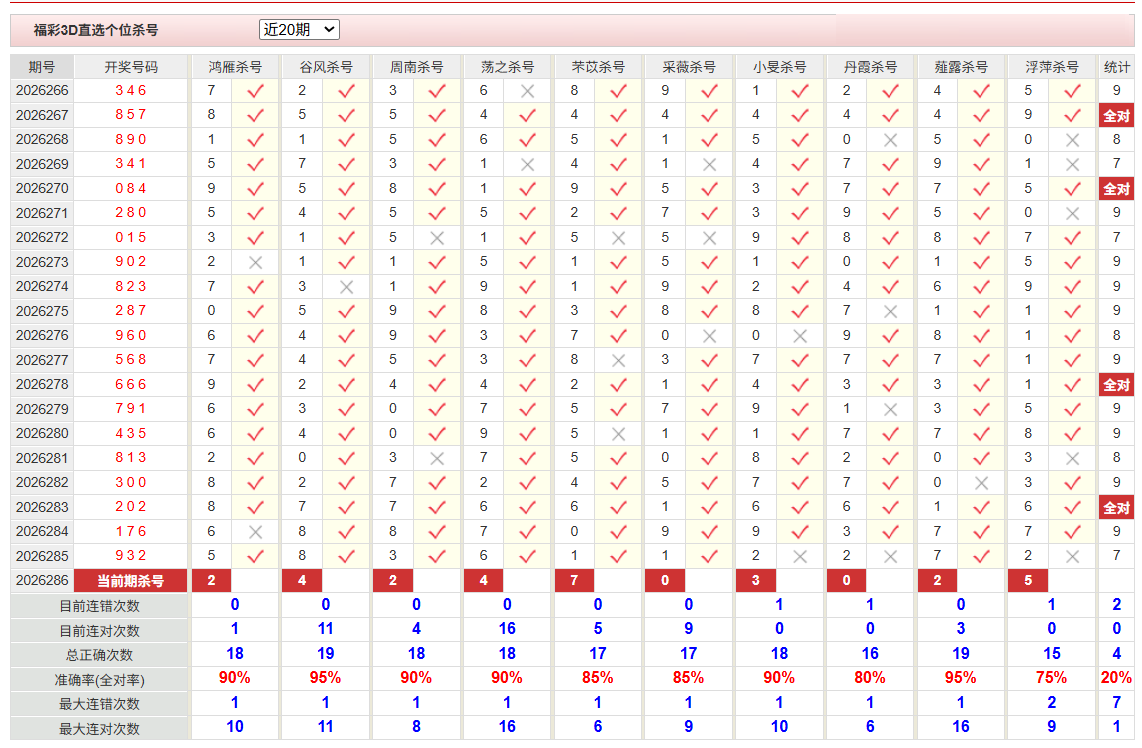Click the gray X under 周南杀号 for 2026281

click(x=437, y=458)
